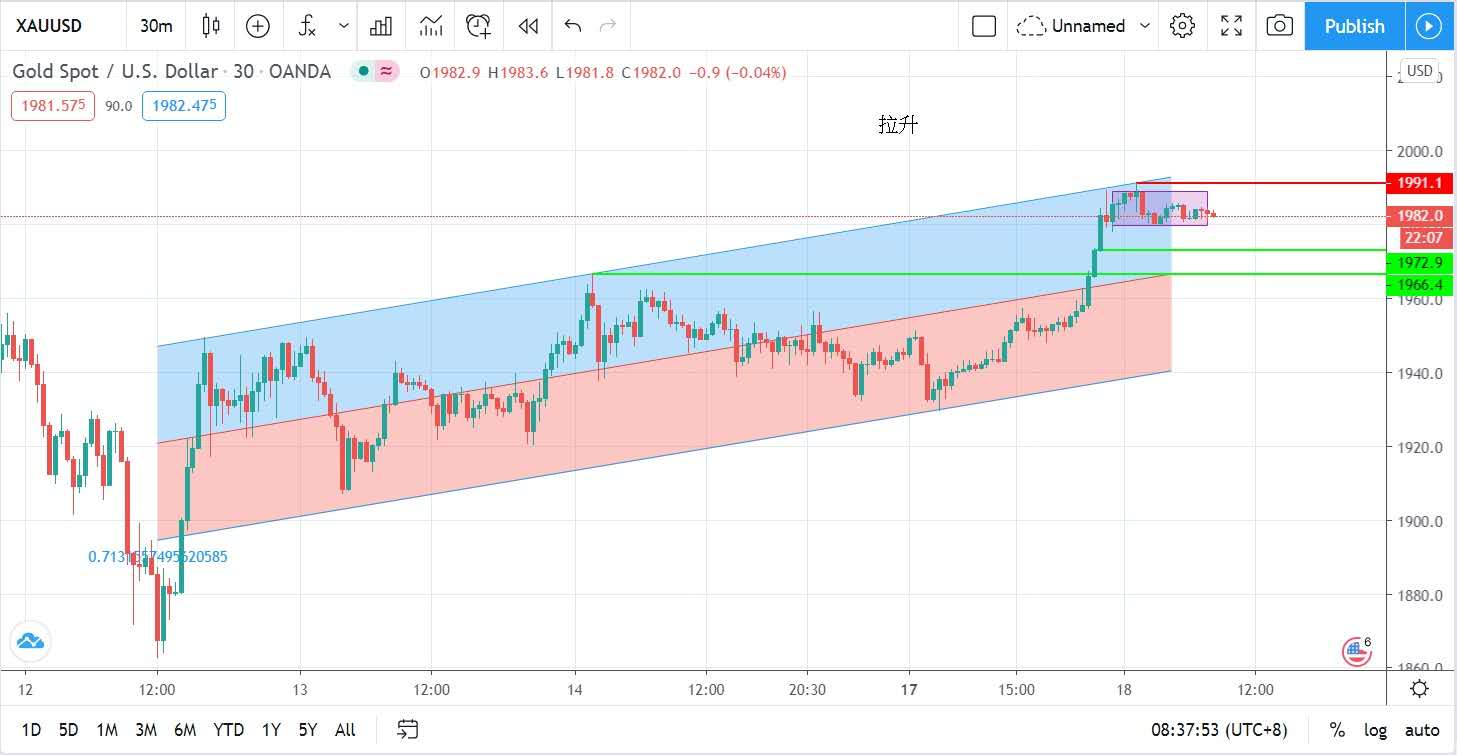Click the create alert clock icon
Image resolution: width=1457 pixels, height=755 pixels.
(479, 26)
